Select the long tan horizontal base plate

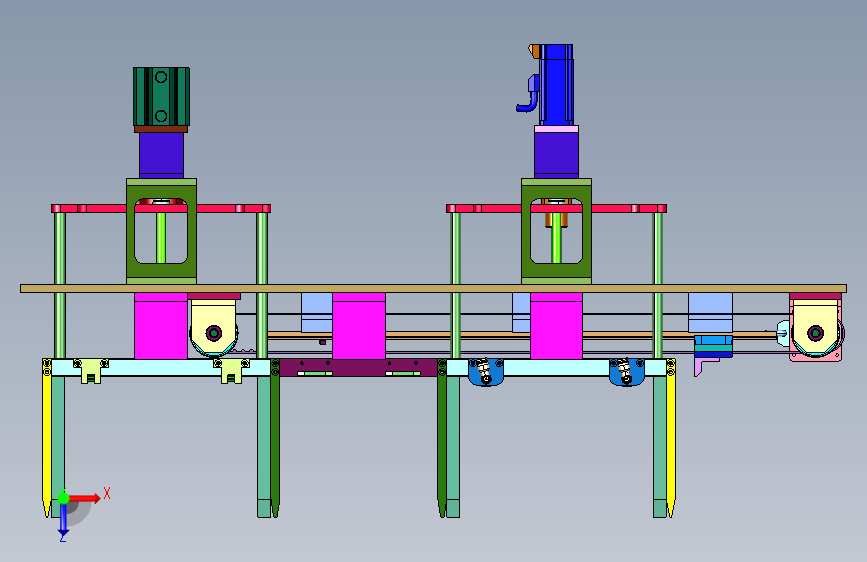434,288
